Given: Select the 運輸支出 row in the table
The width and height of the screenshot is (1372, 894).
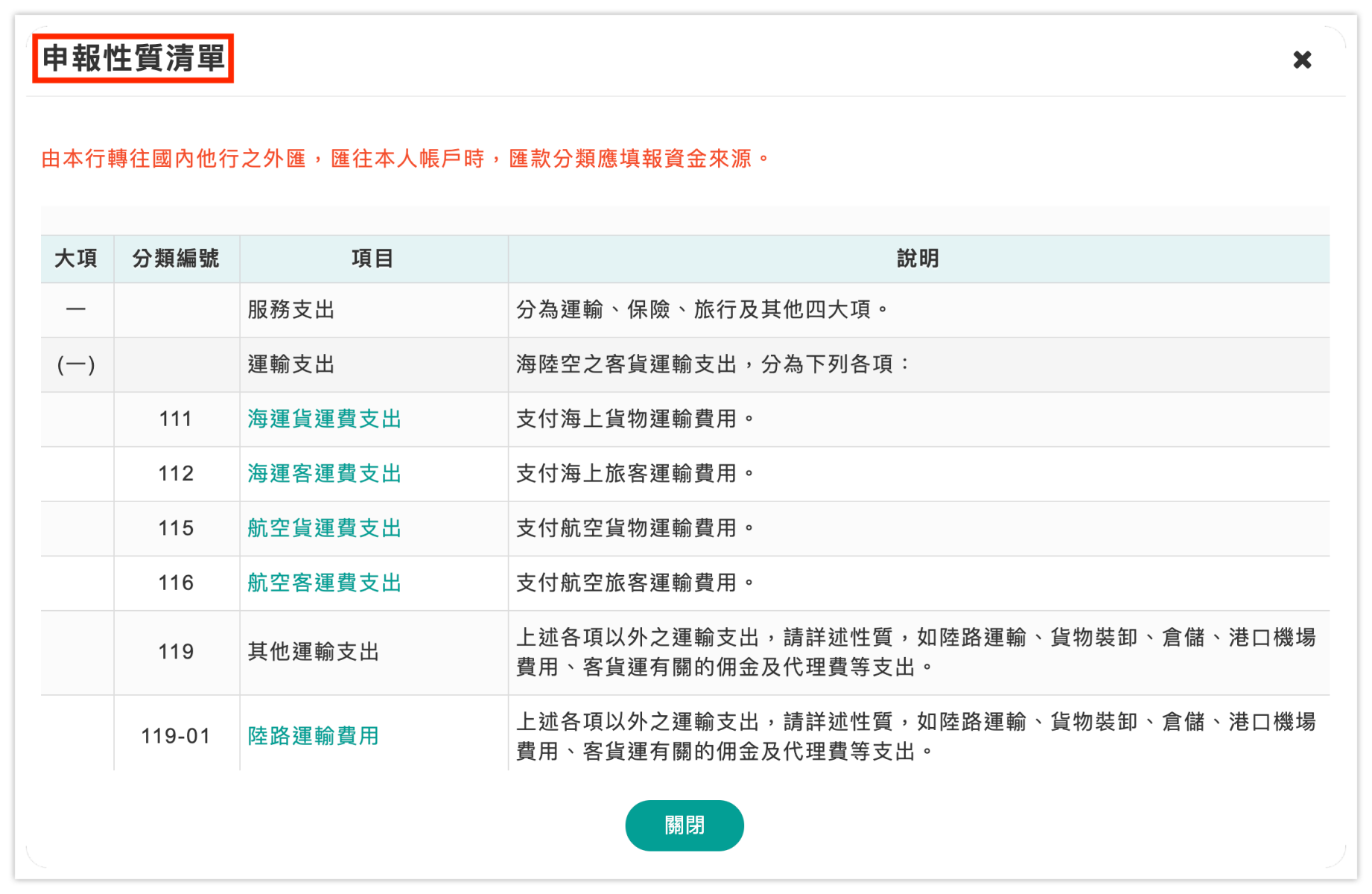Looking at the screenshot, I should pos(290,365).
